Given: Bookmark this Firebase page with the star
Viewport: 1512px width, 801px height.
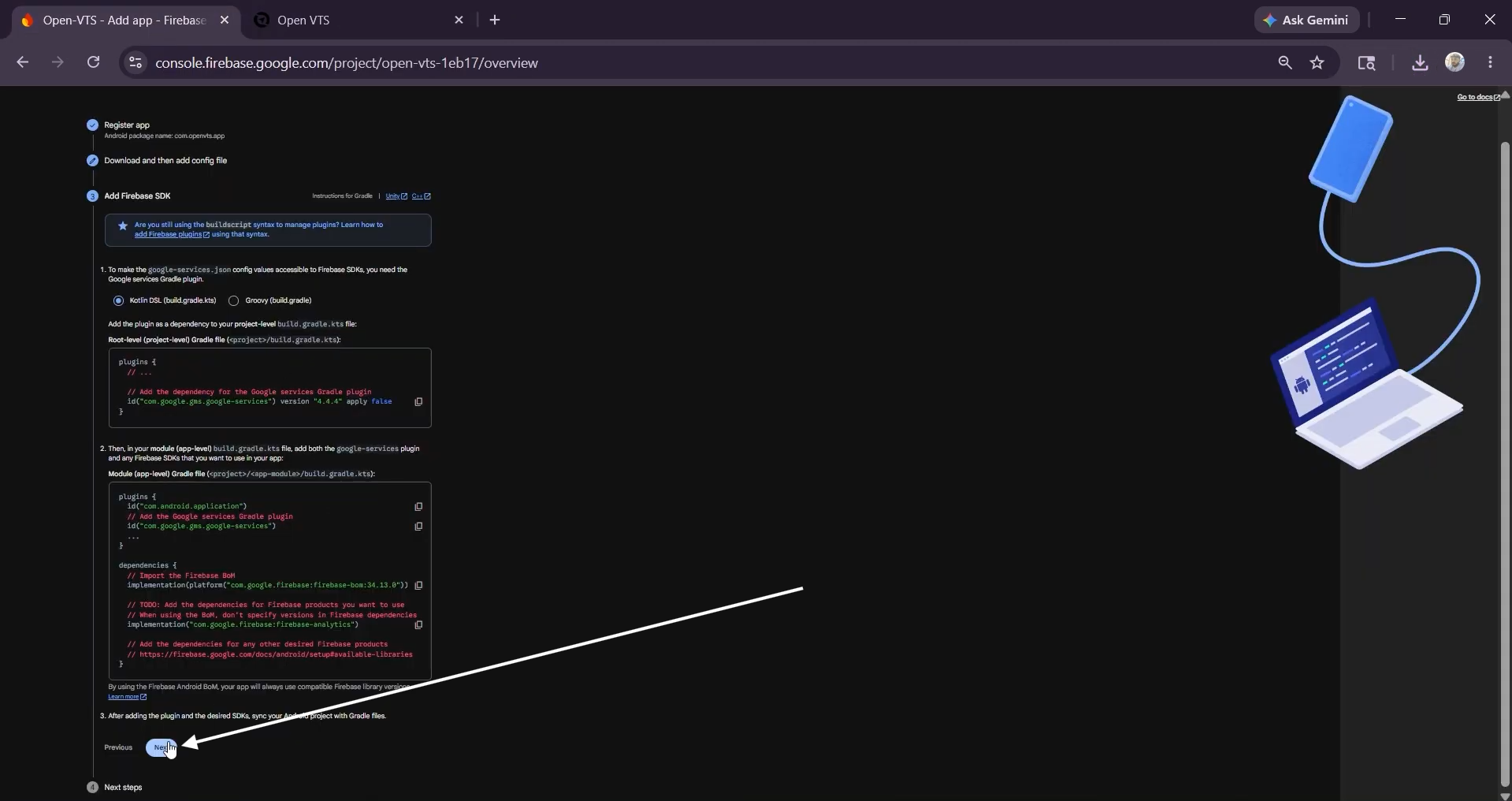Looking at the screenshot, I should pyautogui.click(x=1317, y=62).
